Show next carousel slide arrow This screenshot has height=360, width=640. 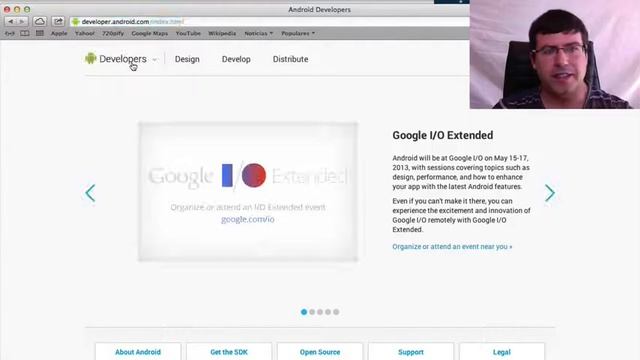(x=550, y=193)
